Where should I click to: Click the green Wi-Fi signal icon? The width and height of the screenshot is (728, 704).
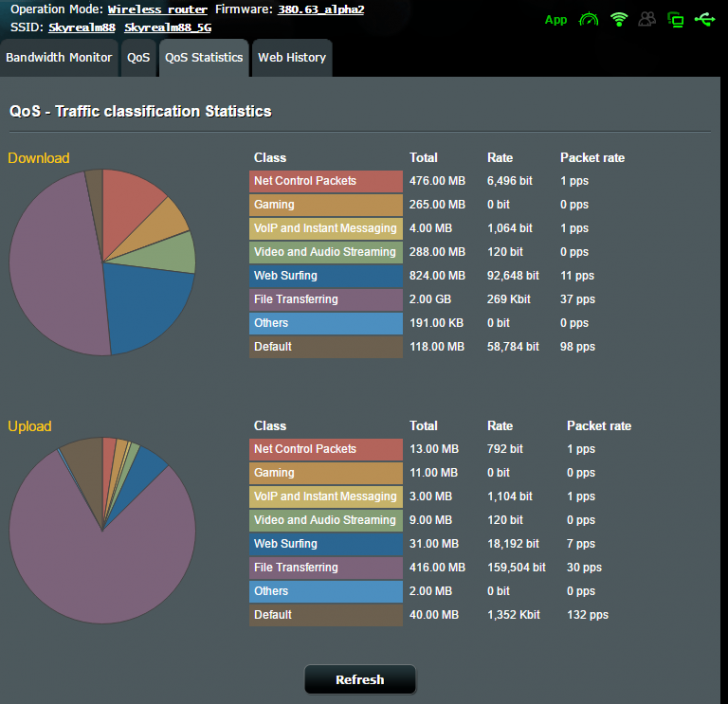click(x=619, y=20)
